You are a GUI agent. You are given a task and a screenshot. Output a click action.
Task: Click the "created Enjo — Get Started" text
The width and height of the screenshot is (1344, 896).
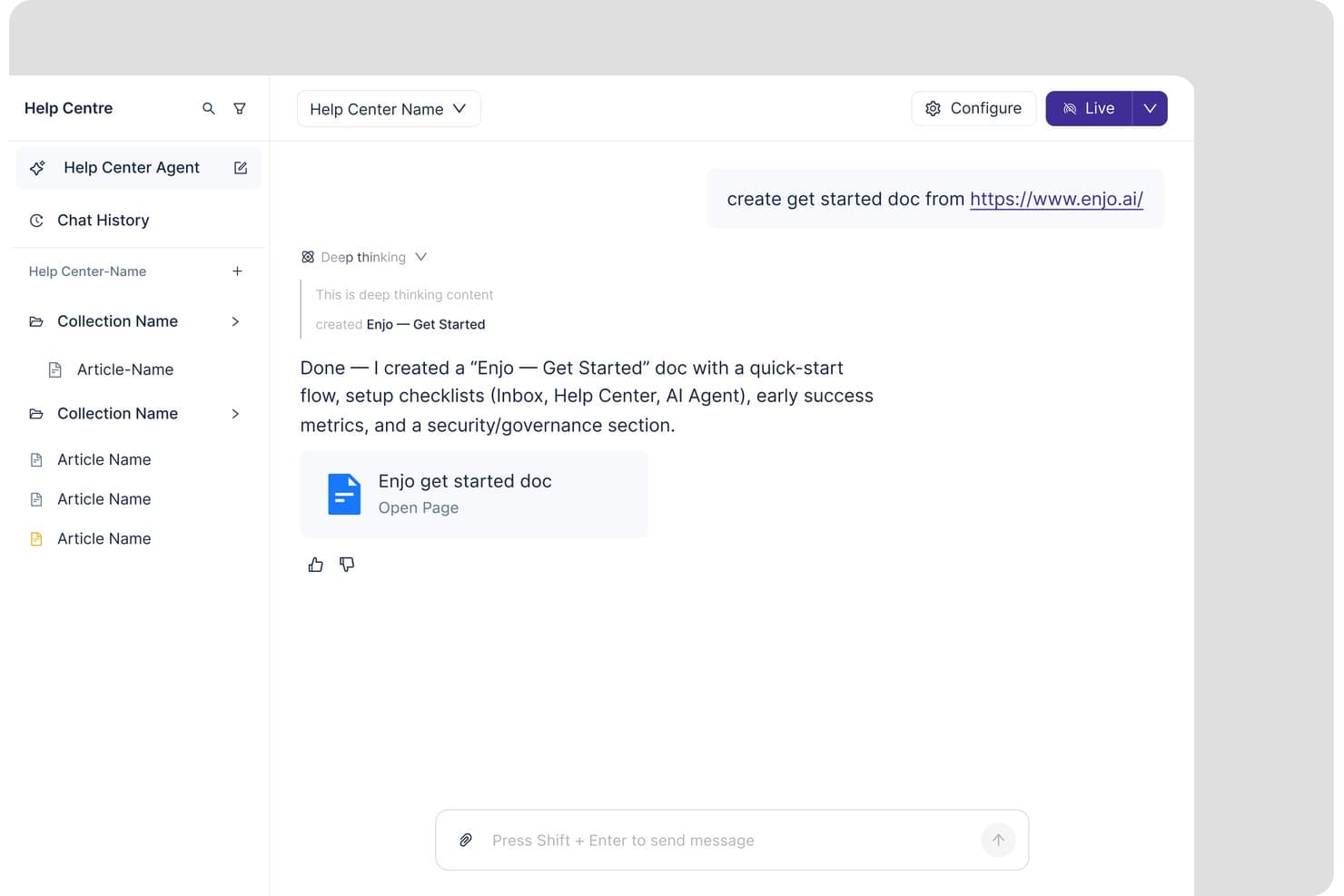400,325
